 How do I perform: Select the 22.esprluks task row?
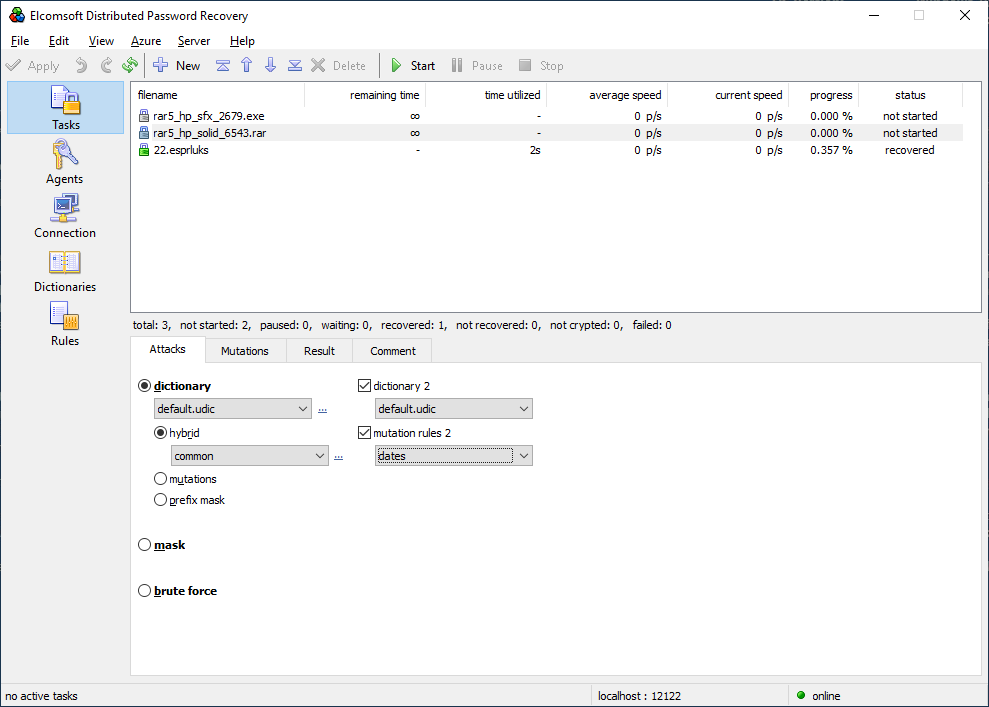click(x=547, y=150)
